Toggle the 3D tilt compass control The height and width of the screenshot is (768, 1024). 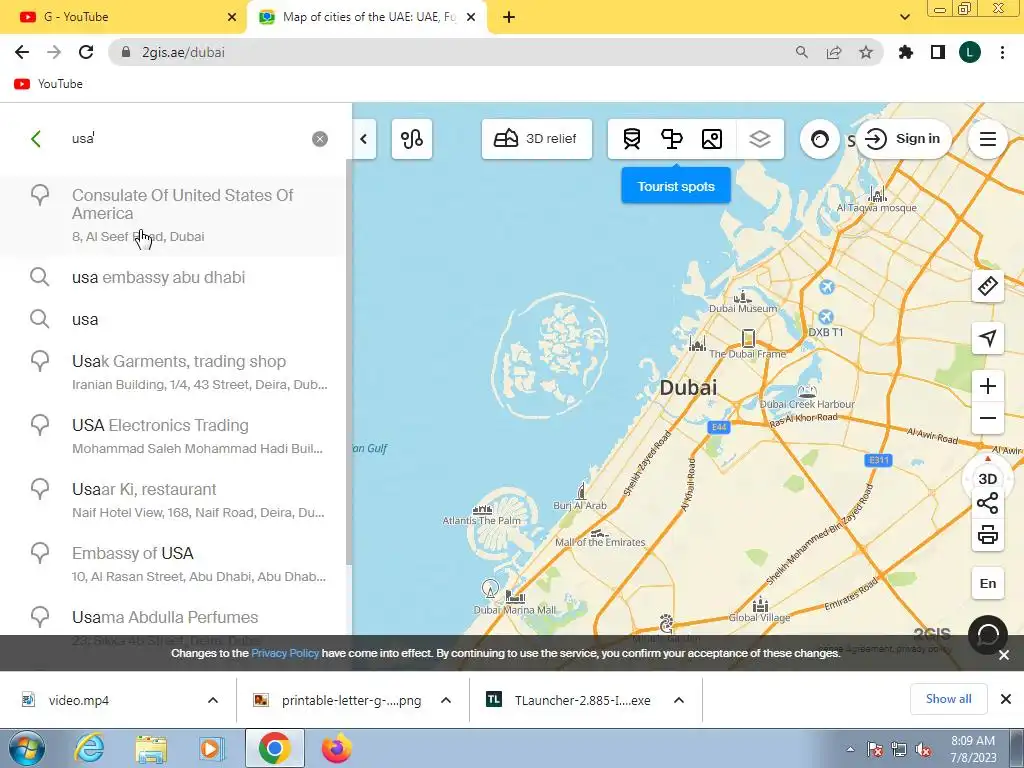987,477
